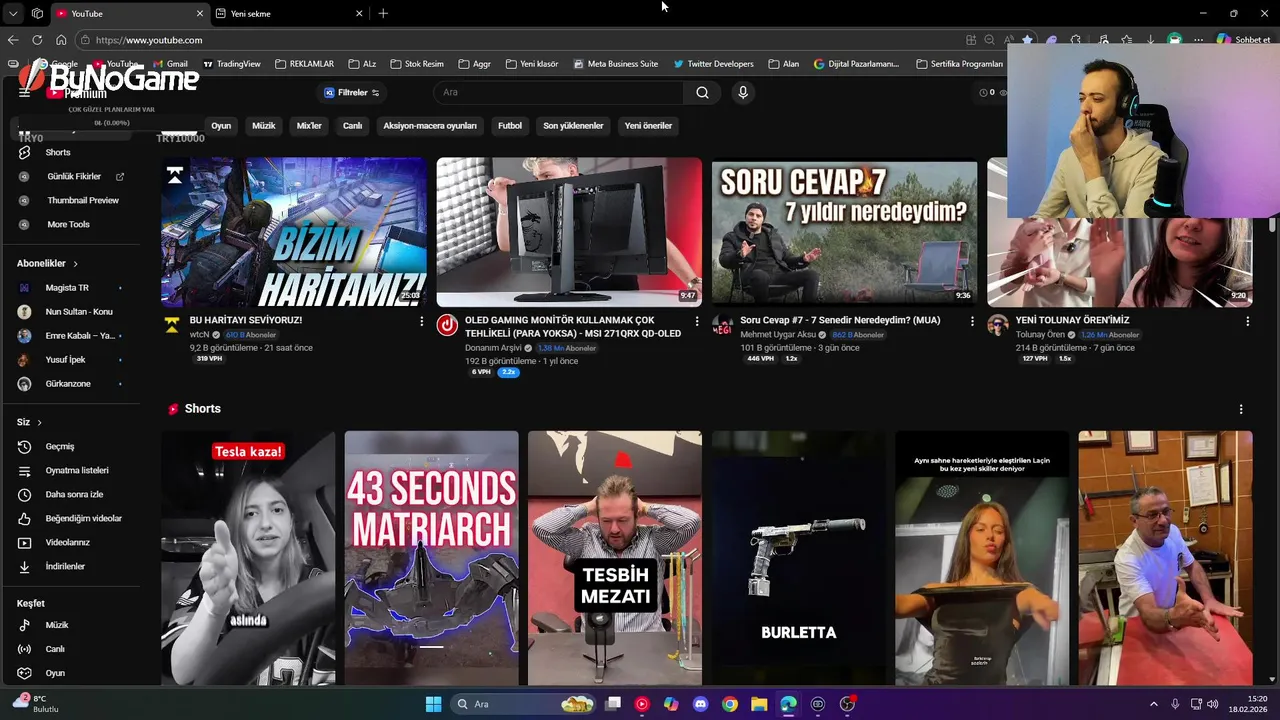Open Donanım Arşivi channel avatar
Image resolution: width=1280 pixels, height=720 pixels.
click(x=447, y=325)
